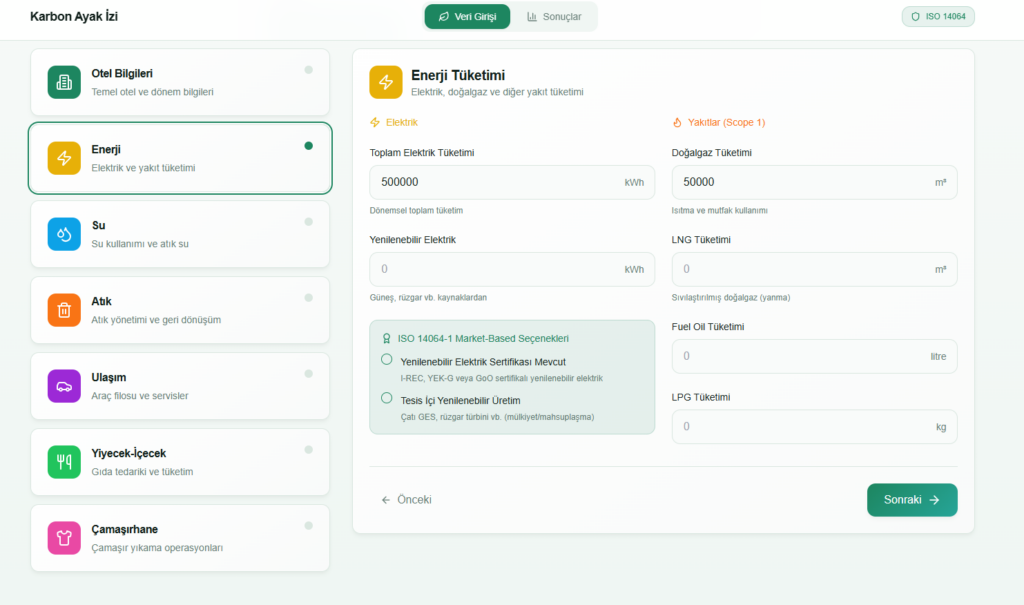This screenshot has width=1024, height=605.
Task: Click the Otel Bilgileri building icon
Action: 64,82
